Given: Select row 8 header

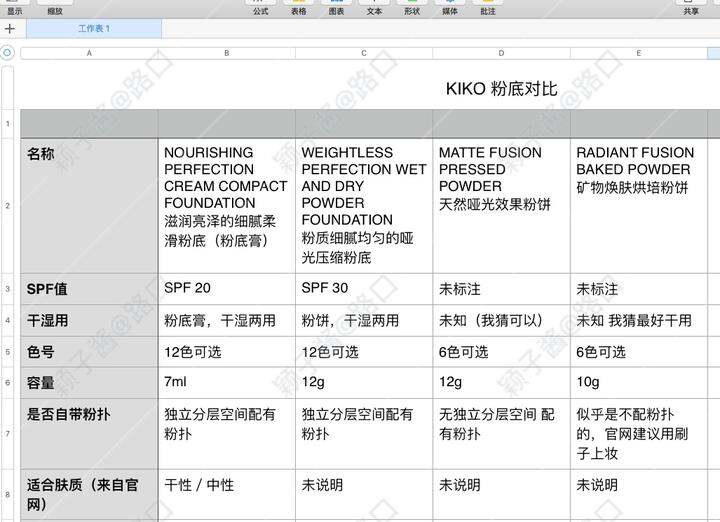Looking at the screenshot, I should click(x=7, y=494).
